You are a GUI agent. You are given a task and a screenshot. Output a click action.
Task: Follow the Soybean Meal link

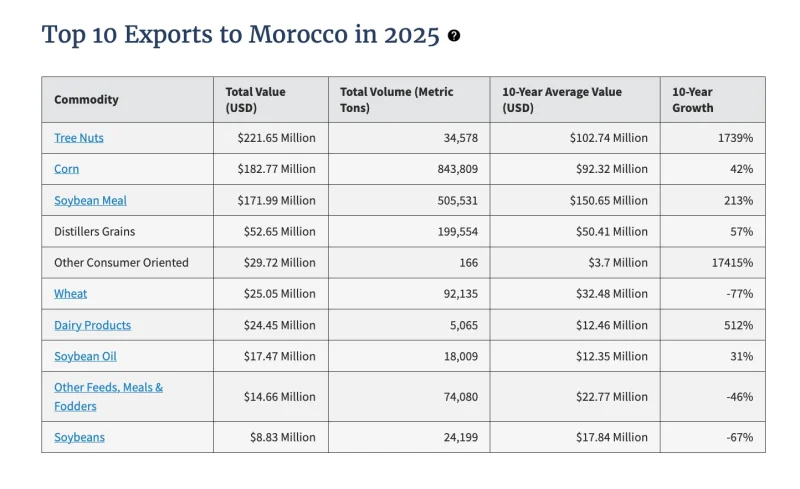(x=90, y=201)
